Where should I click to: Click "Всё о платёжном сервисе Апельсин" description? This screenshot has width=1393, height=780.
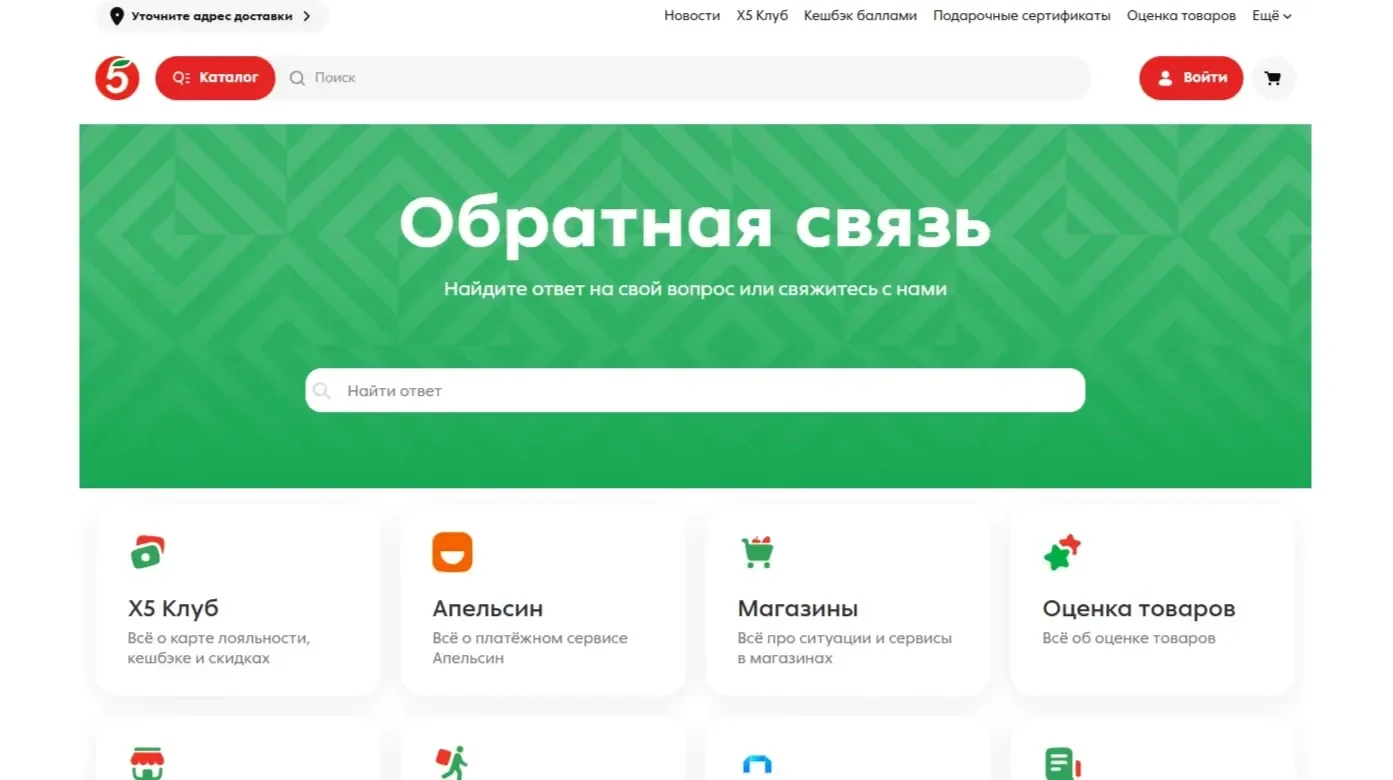click(x=530, y=648)
